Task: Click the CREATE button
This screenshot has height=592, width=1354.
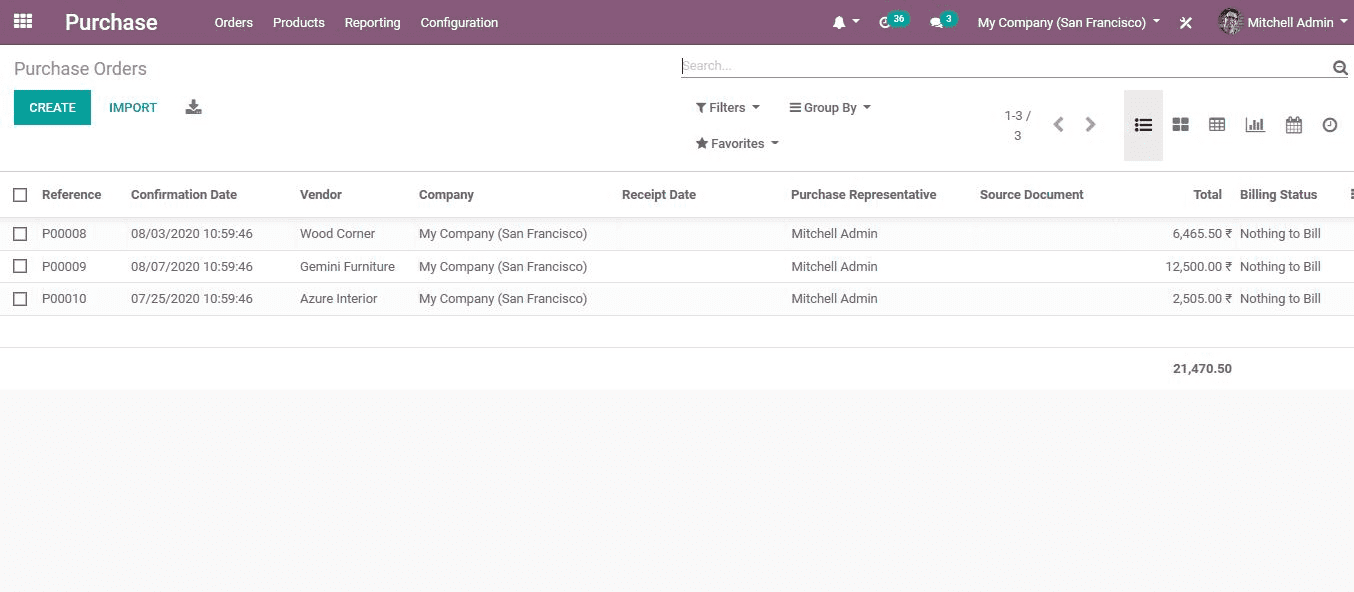Action: point(52,107)
